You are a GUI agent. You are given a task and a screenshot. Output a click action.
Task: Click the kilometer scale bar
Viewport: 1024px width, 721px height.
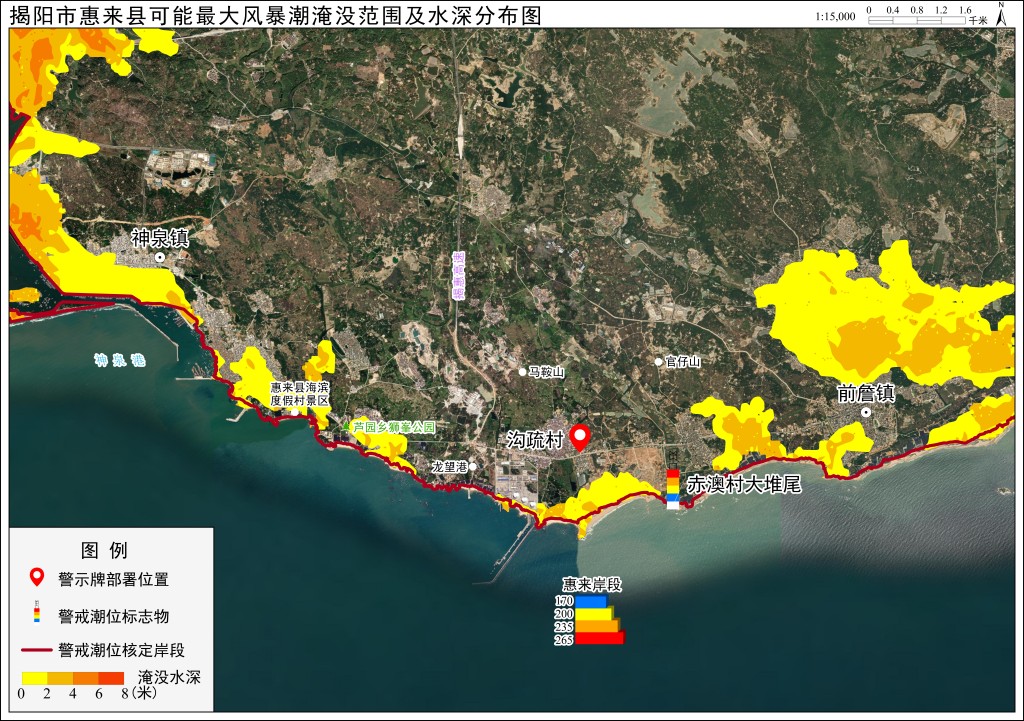click(x=917, y=20)
